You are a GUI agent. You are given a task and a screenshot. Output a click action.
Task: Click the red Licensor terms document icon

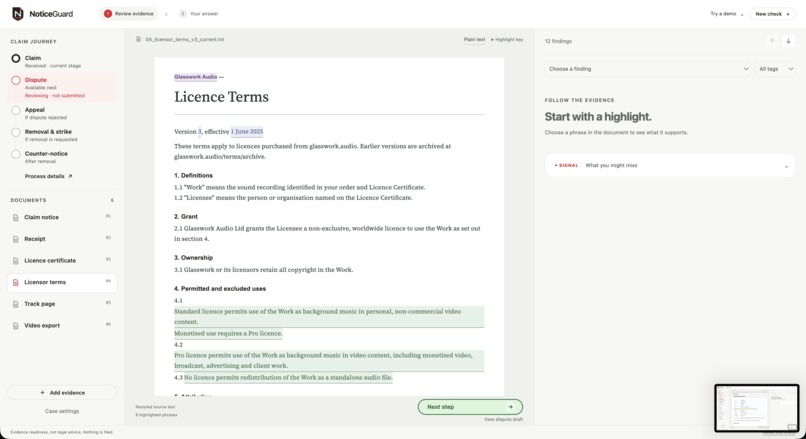click(x=15, y=282)
